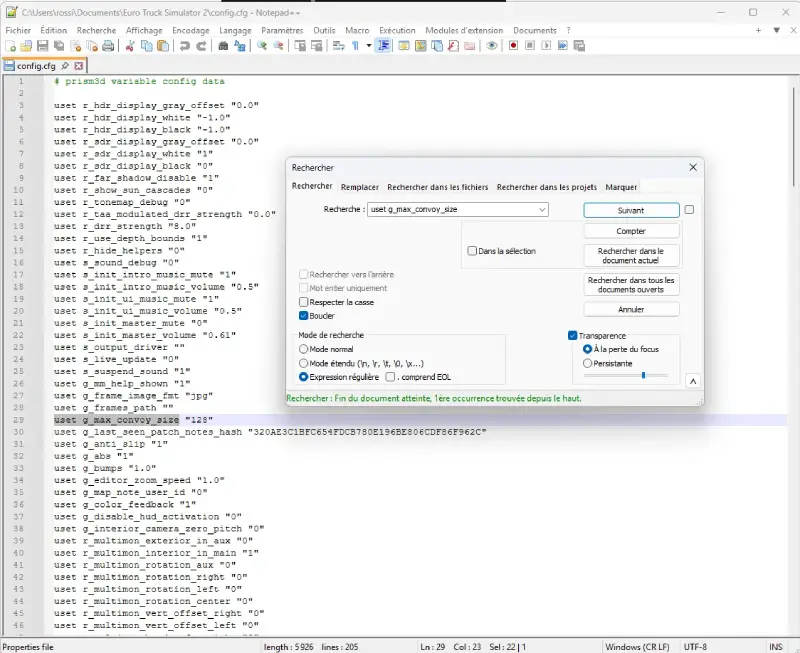Viewport: 800px width, 653px height.
Task: Close the config.cfg document tab
Action: 78,66
